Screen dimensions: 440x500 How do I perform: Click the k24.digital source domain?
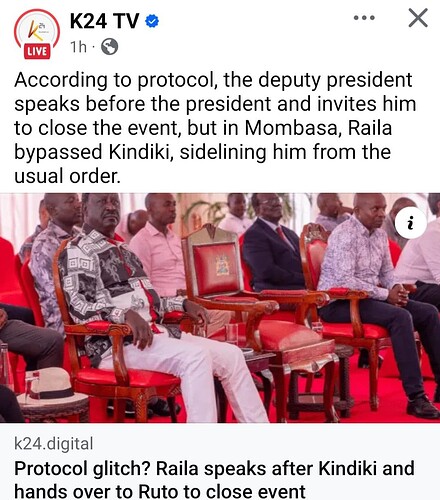(54, 444)
